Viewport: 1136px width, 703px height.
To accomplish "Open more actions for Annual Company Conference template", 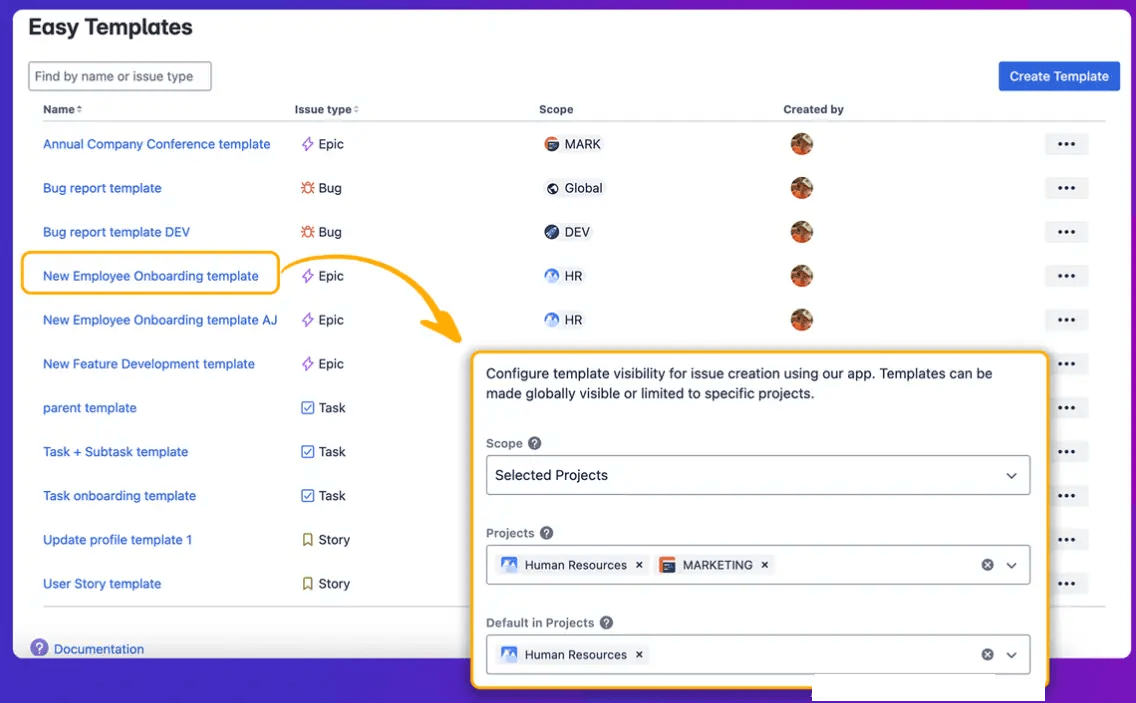I will pyautogui.click(x=1066, y=144).
